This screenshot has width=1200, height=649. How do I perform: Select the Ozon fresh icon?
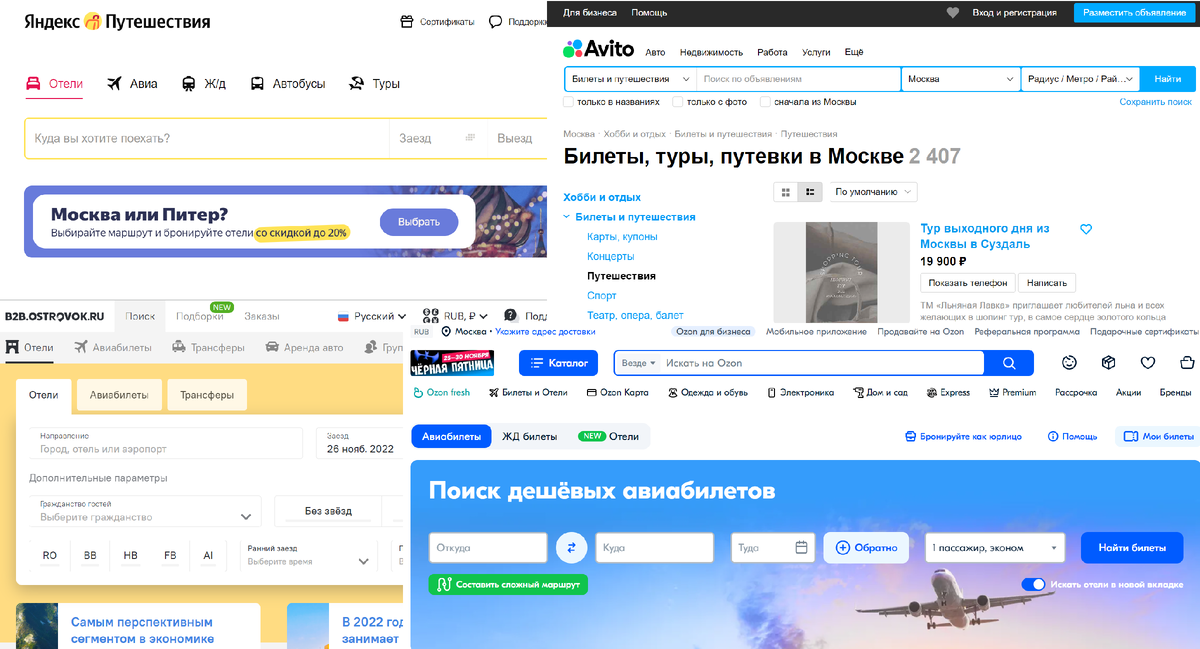click(418, 391)
